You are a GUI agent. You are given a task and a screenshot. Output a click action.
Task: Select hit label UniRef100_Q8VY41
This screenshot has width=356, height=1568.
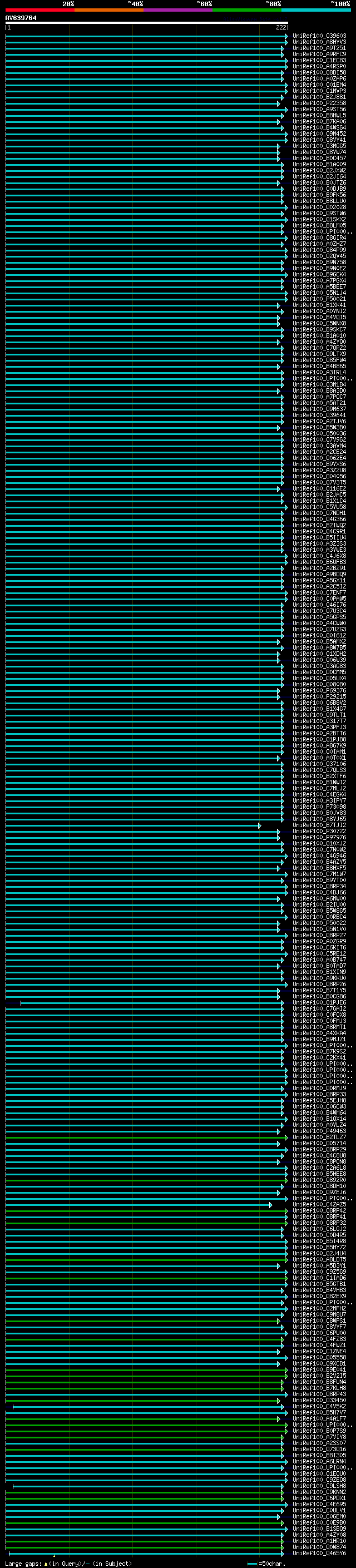coord(319,140)
